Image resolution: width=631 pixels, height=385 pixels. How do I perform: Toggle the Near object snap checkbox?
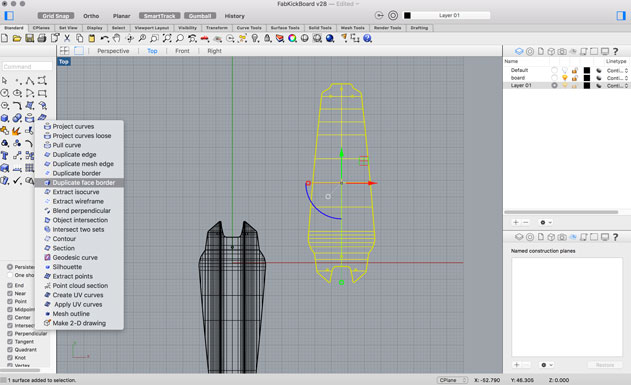(10, 293)
